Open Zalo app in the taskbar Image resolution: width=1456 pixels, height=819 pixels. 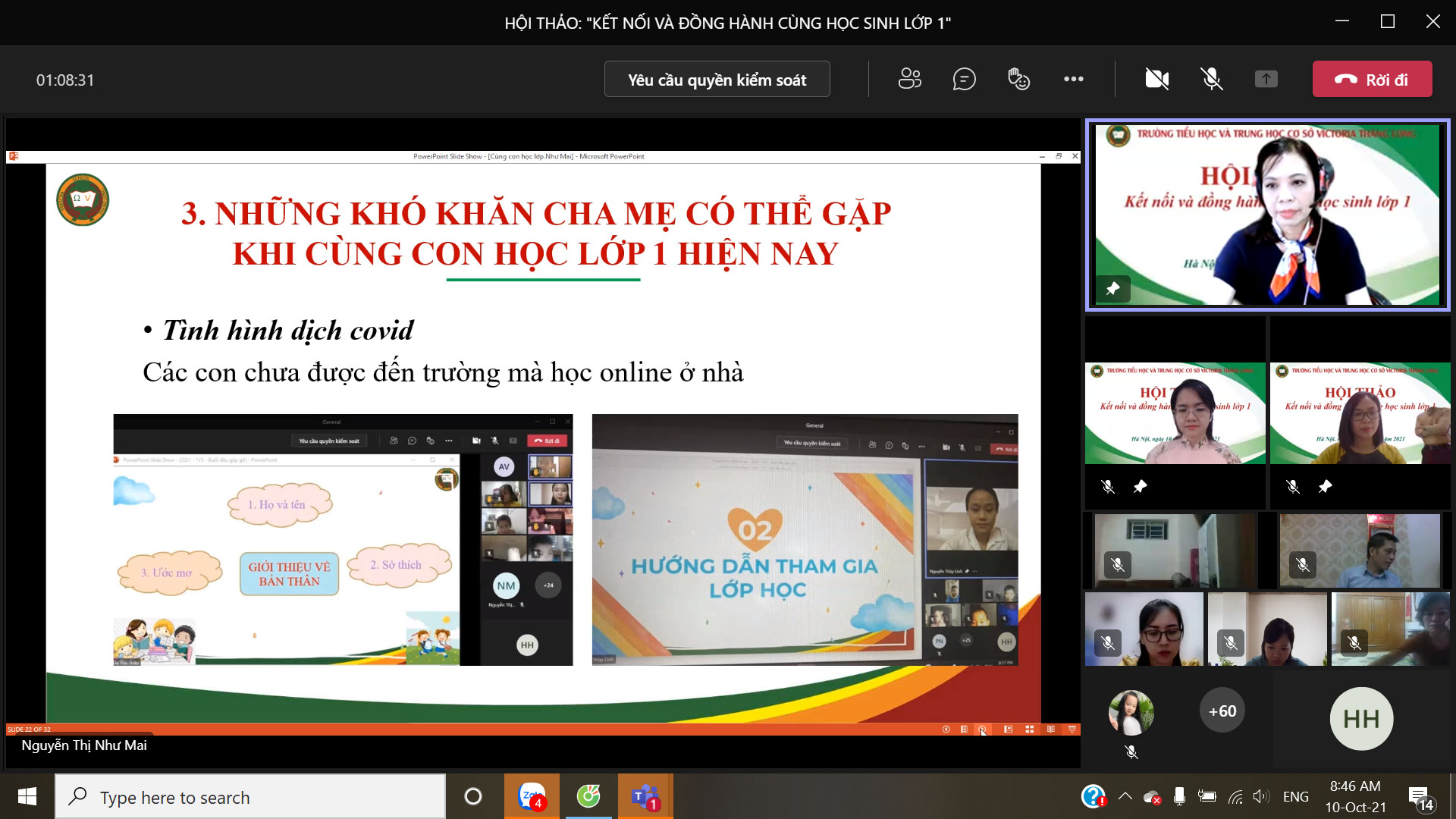tap(532, 796)
